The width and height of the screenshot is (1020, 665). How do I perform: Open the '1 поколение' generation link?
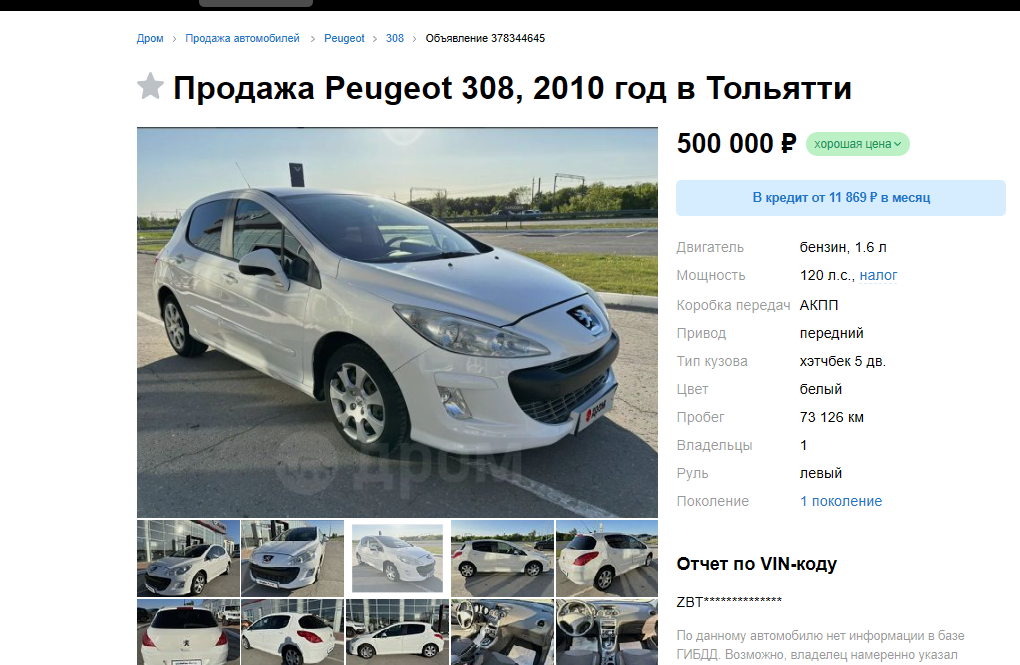coord(840,501)
